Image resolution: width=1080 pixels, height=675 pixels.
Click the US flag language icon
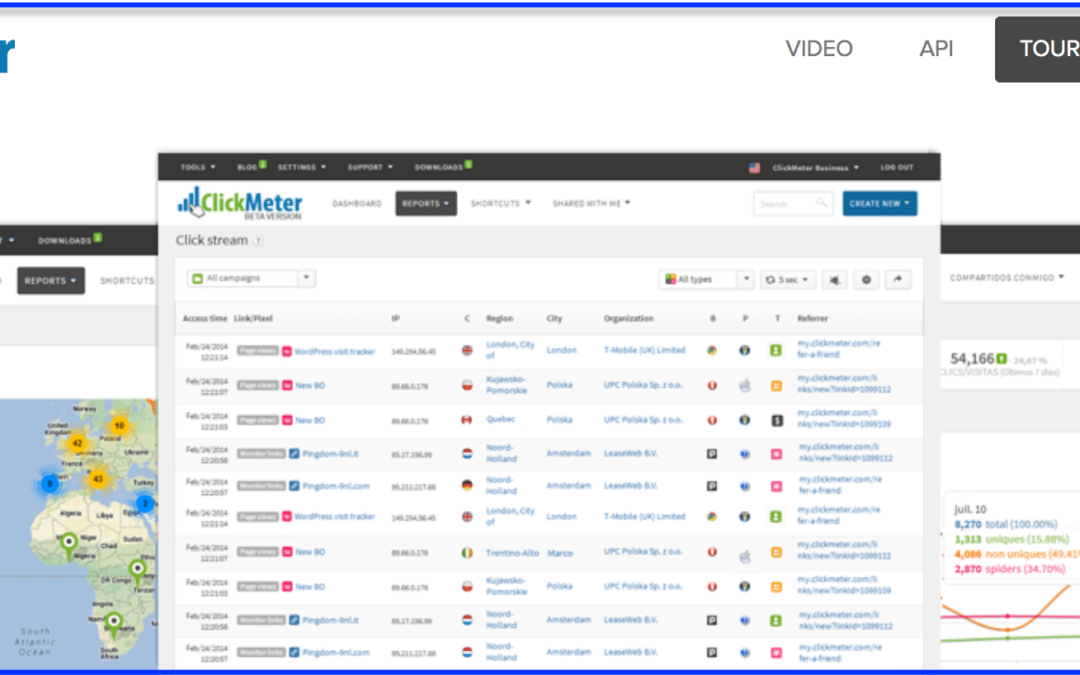pos(754,167)
